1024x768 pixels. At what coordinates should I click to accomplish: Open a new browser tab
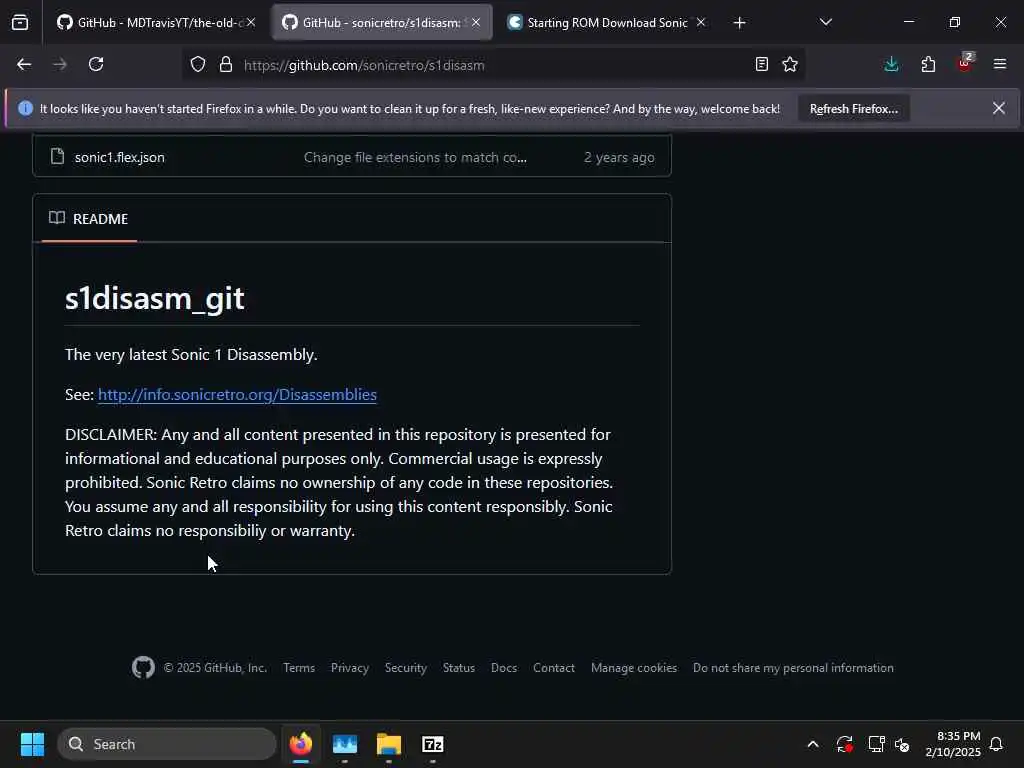[739, 23]
